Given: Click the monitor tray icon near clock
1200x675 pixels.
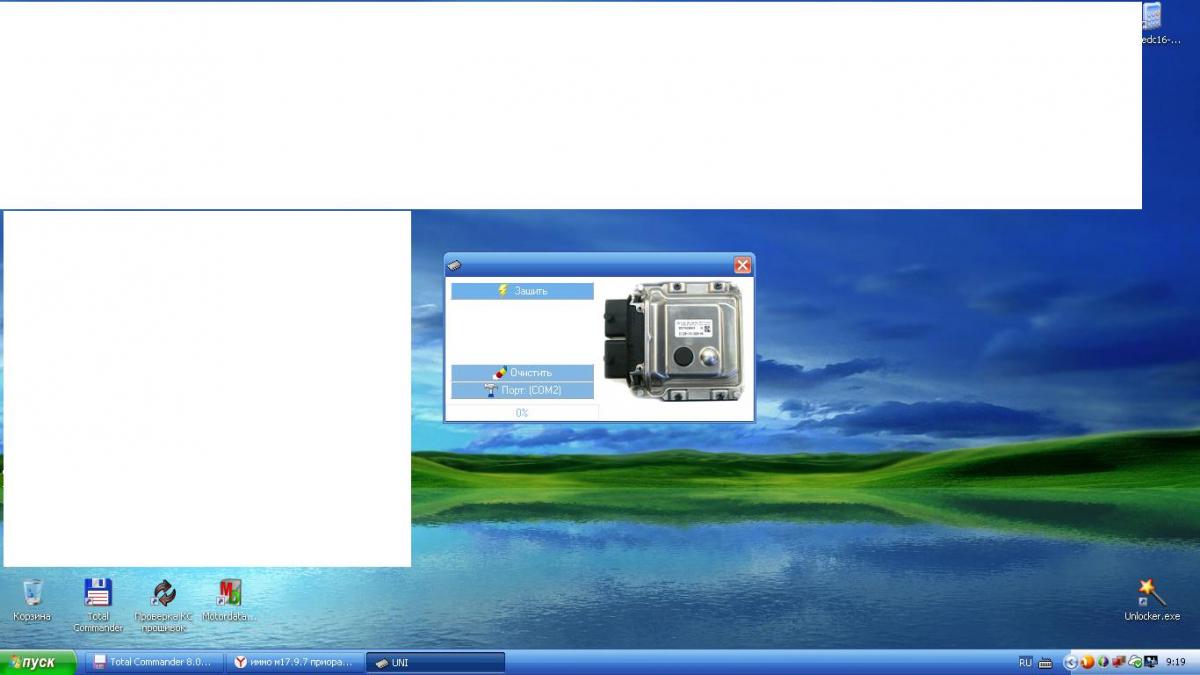Looking at the screenshot, I should click(x=1151, y=662).
